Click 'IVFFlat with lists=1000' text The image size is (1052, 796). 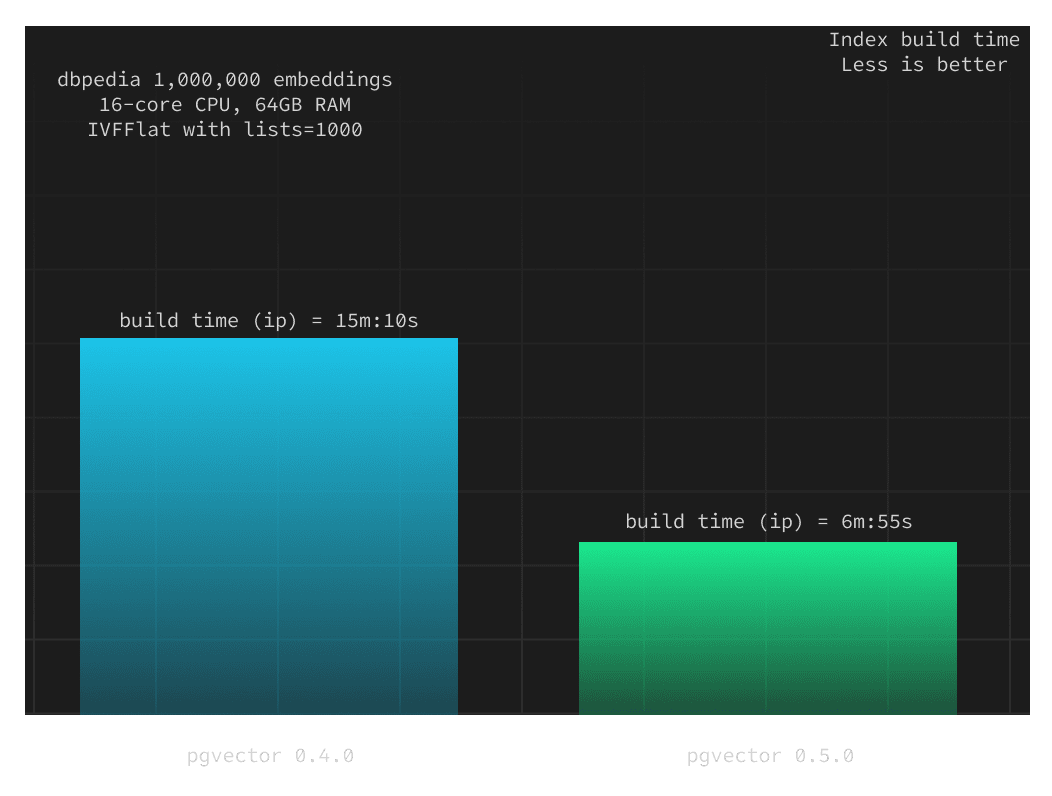[x=225, y=130]
